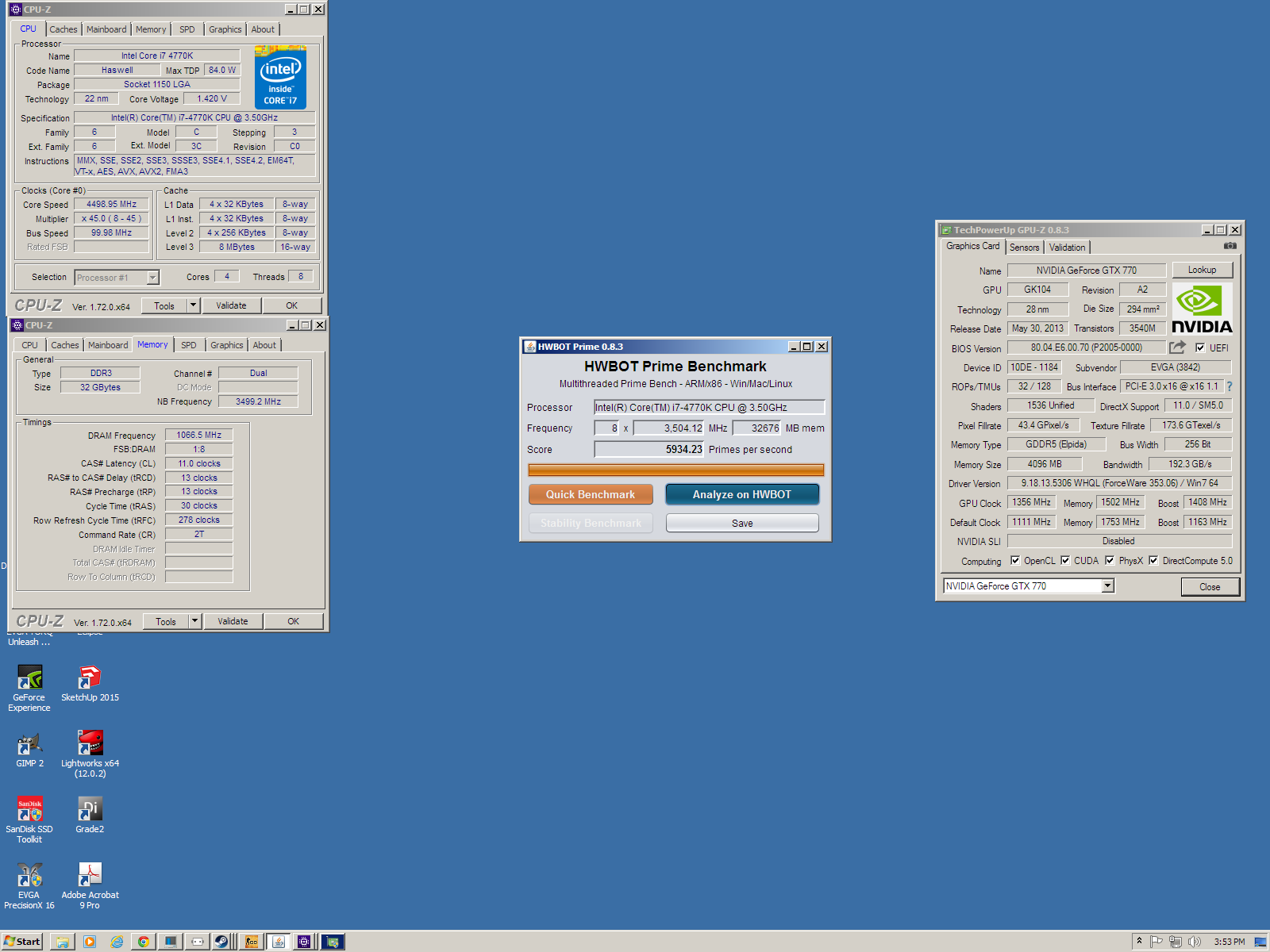Image resolution: width=1270 pixels, height=952 pixels.
Task: Launch Google Chrome from the taskbar
Action: click(x=143, y=942)
